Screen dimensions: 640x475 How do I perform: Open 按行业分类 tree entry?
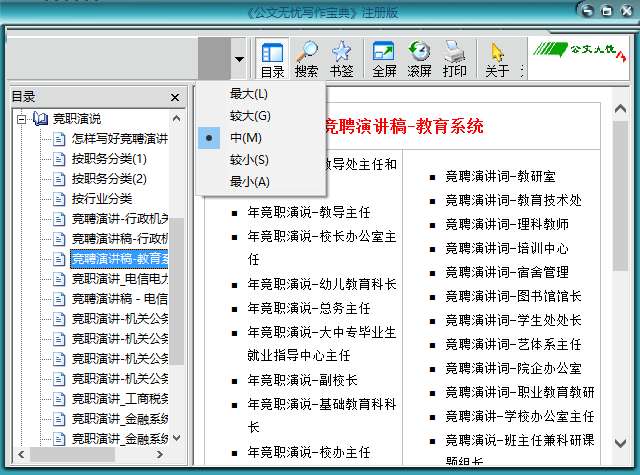point(102,199)
